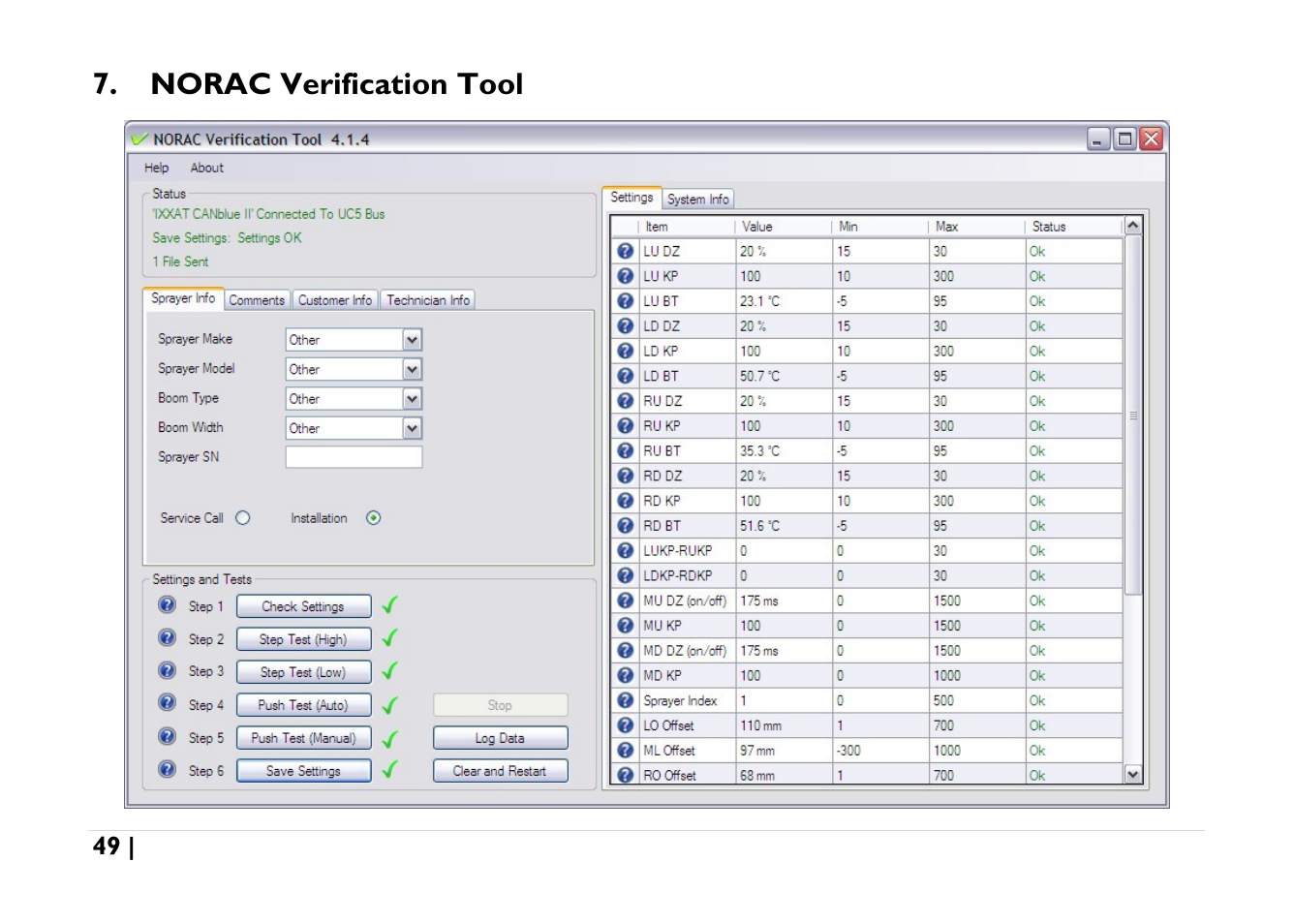Run Step Test (Low)
The width and height of the screenshot is (1294, 924).
click(x=303, y=672)
